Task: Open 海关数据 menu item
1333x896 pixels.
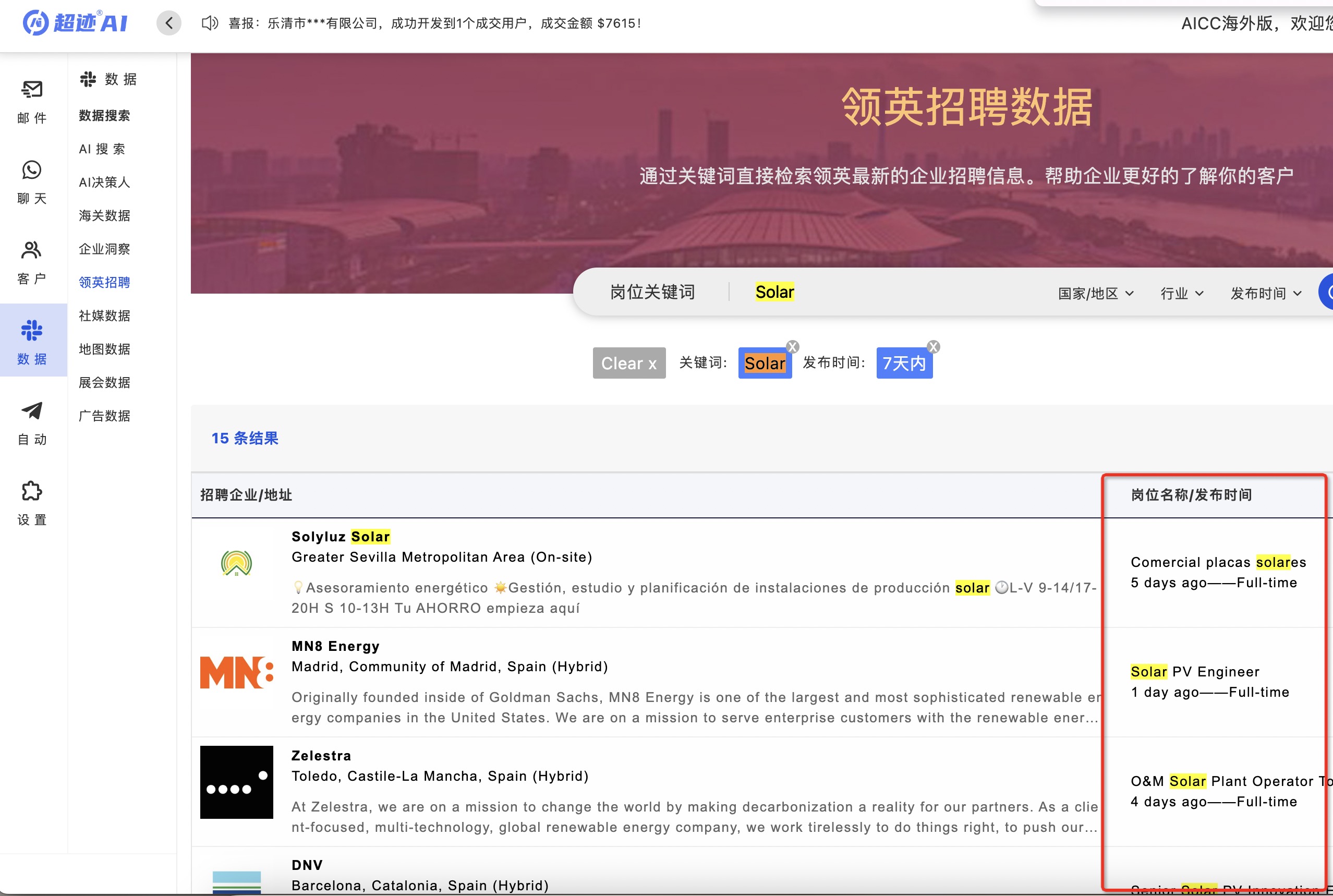Action: tap(104, 216)
